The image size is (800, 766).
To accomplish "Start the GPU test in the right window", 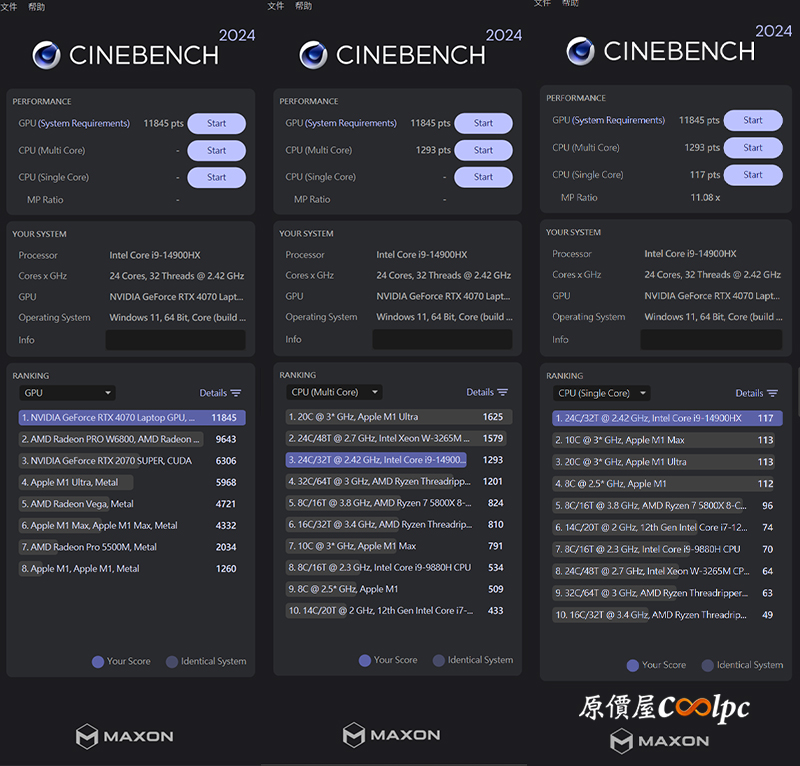I will point(753,120).
